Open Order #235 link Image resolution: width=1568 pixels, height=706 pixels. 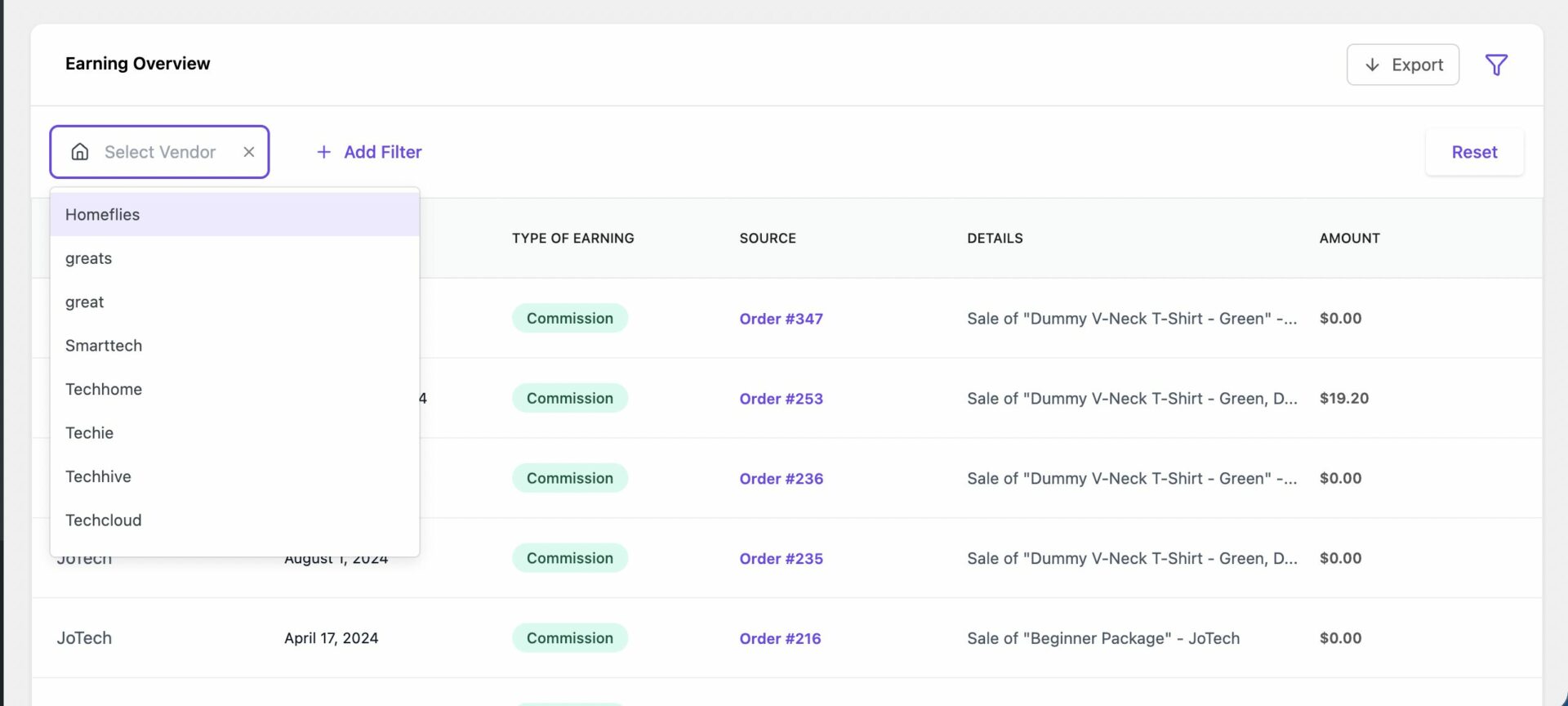click(x=781, y=559)
